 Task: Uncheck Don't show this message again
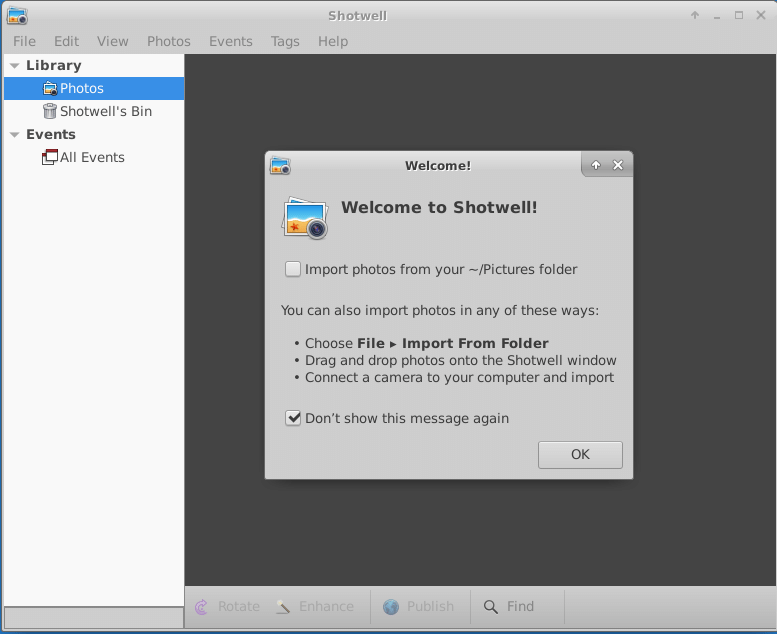click(293, 418)
